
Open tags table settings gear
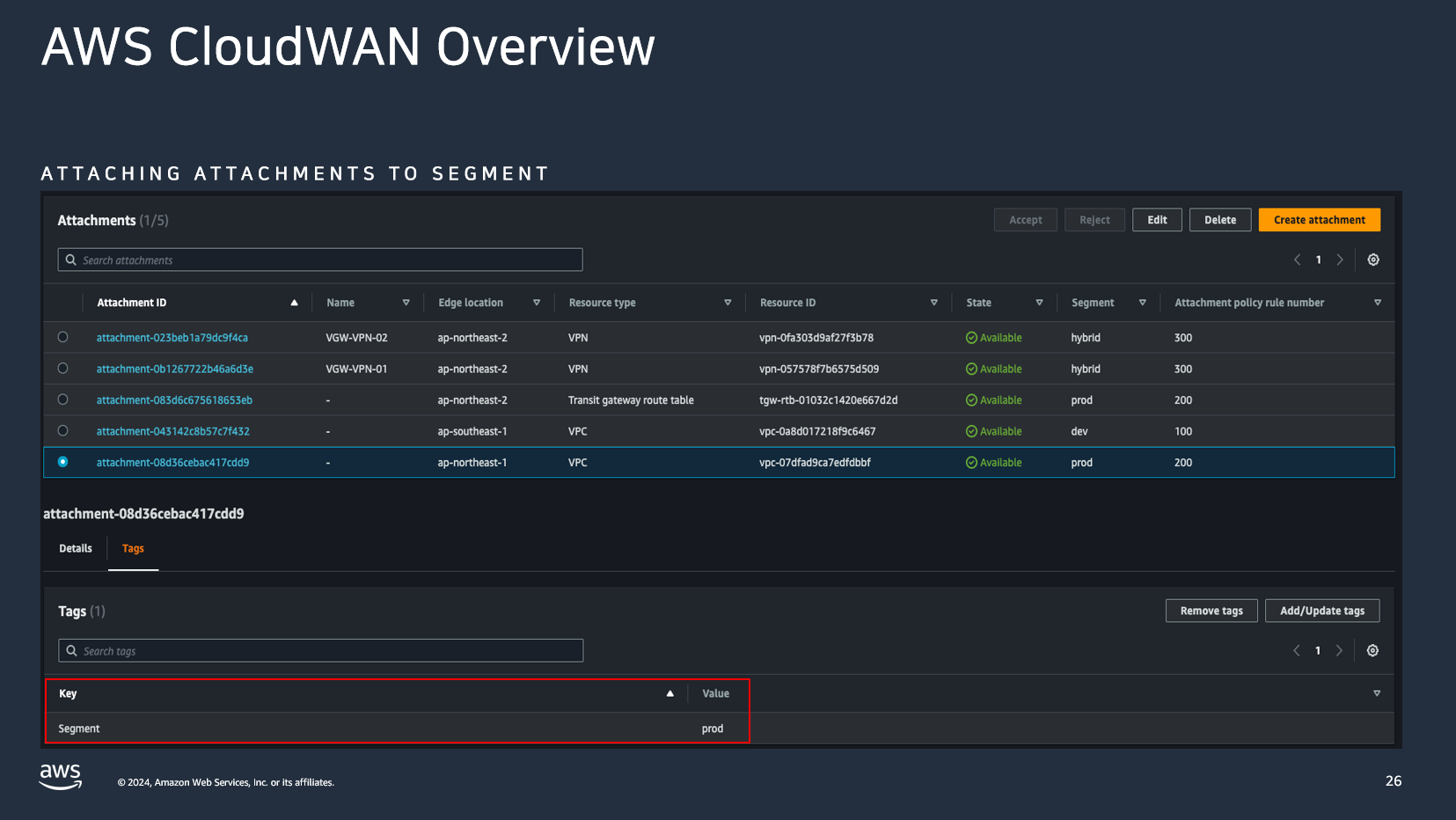(1372, 650)
